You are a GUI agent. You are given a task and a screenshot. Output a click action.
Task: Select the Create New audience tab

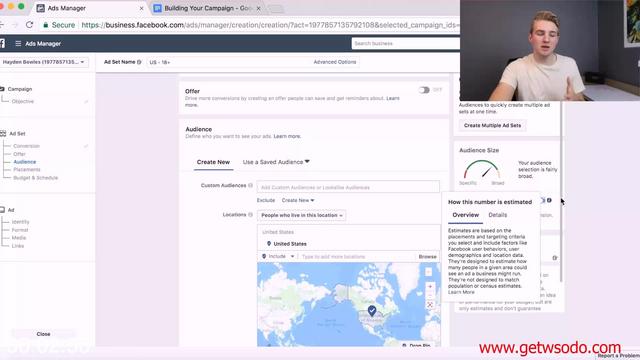pos(213,162)
